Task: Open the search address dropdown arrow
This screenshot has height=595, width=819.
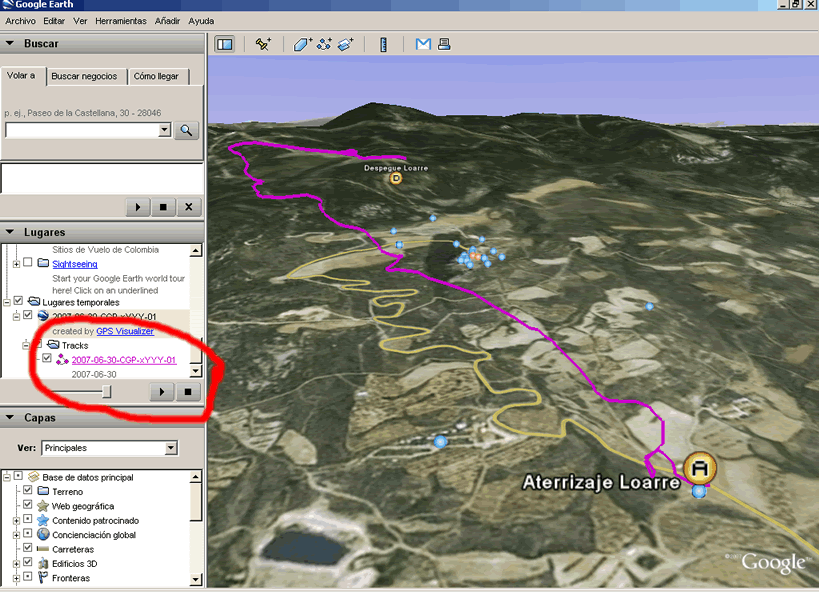Action: click(x=165, y=130)
